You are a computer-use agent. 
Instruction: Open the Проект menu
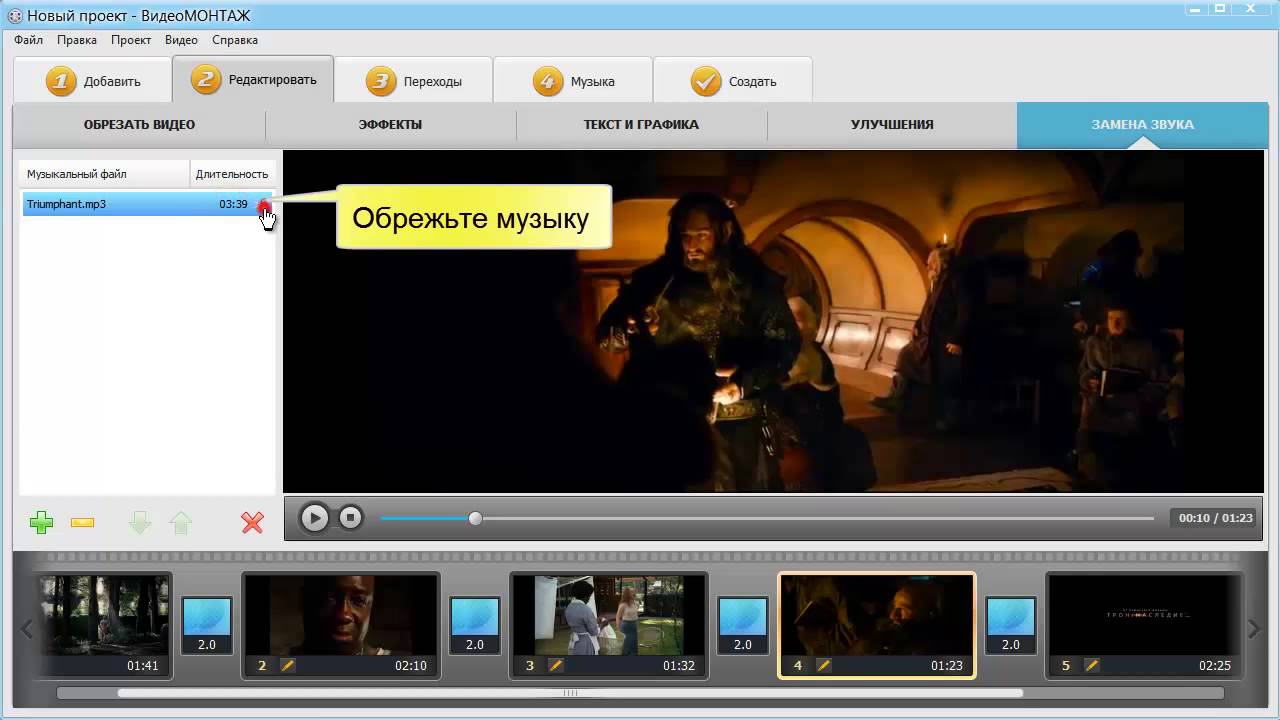(x=131, y=40)
